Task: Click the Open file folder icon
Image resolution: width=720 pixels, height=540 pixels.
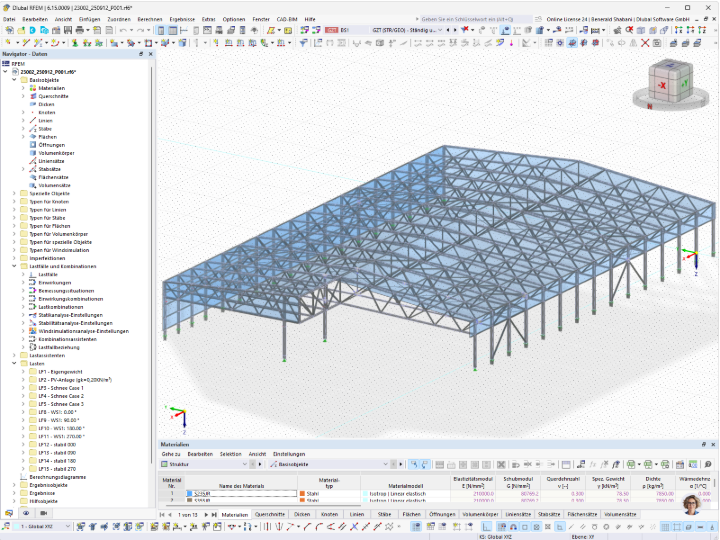Action: (21, 30)
